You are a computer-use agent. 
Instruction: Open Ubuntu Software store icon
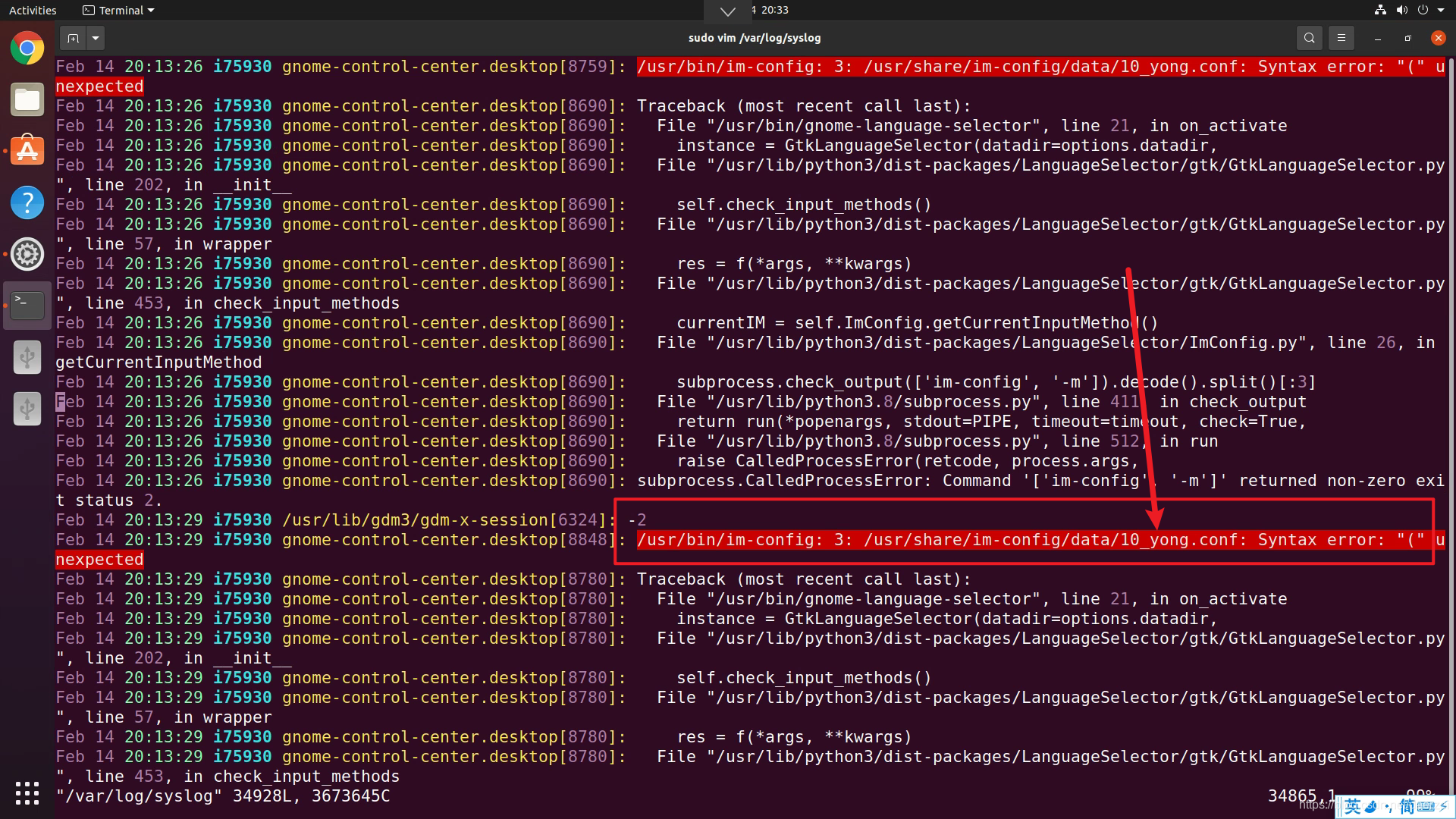[27, 152]
